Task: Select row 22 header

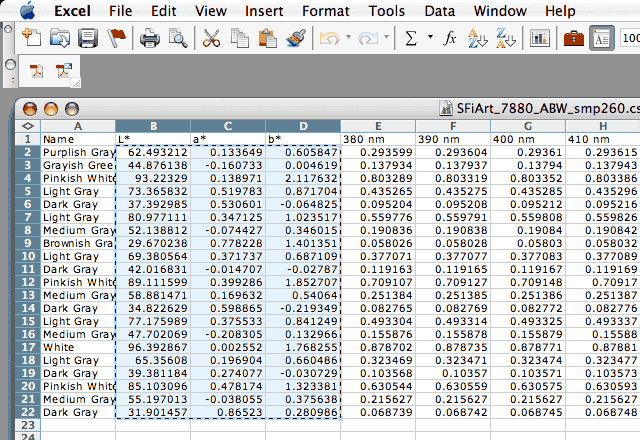Action: (28, 412)
